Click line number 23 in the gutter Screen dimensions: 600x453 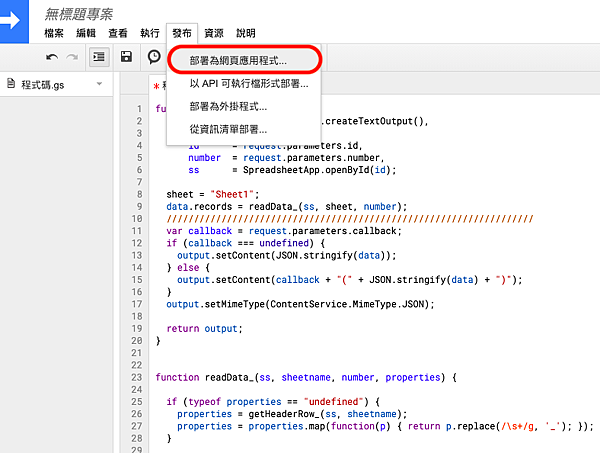tap(137, 377)
